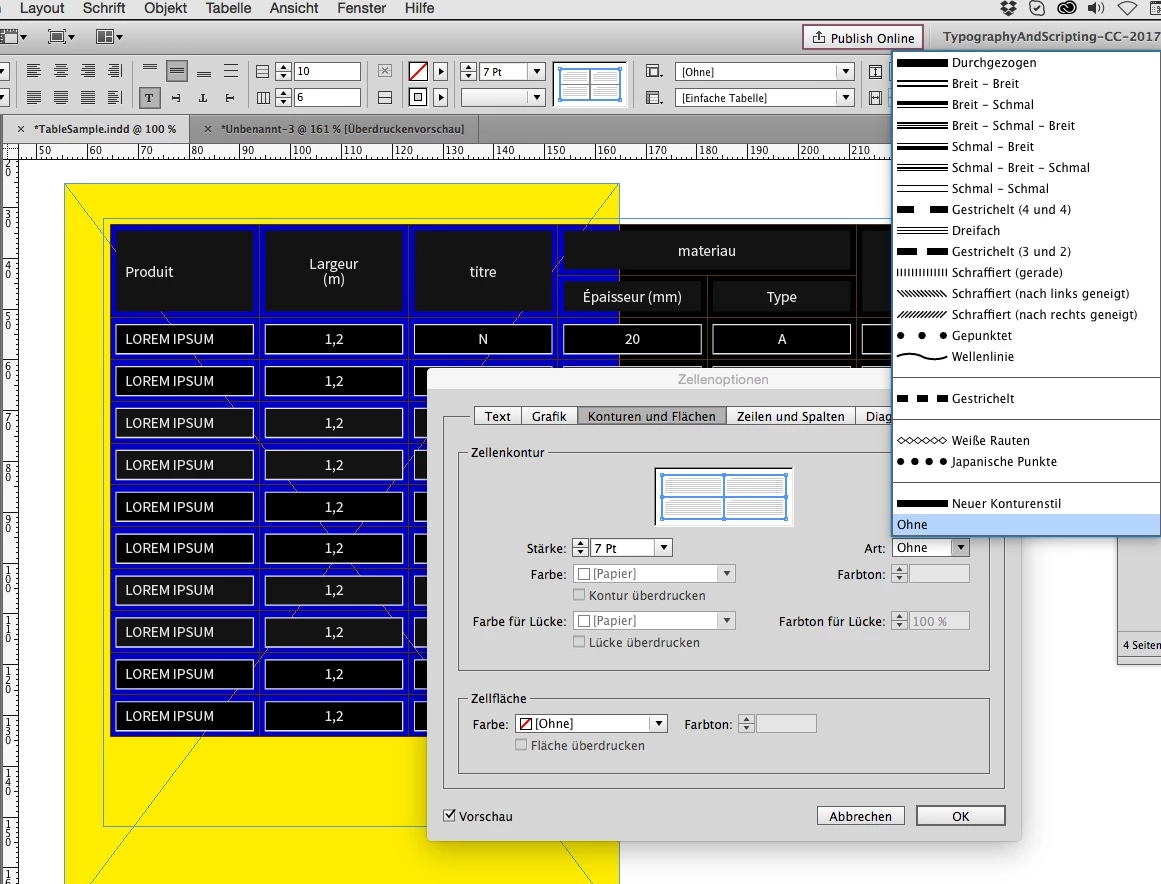Click the toolbar cell border proxy preview

589,84
